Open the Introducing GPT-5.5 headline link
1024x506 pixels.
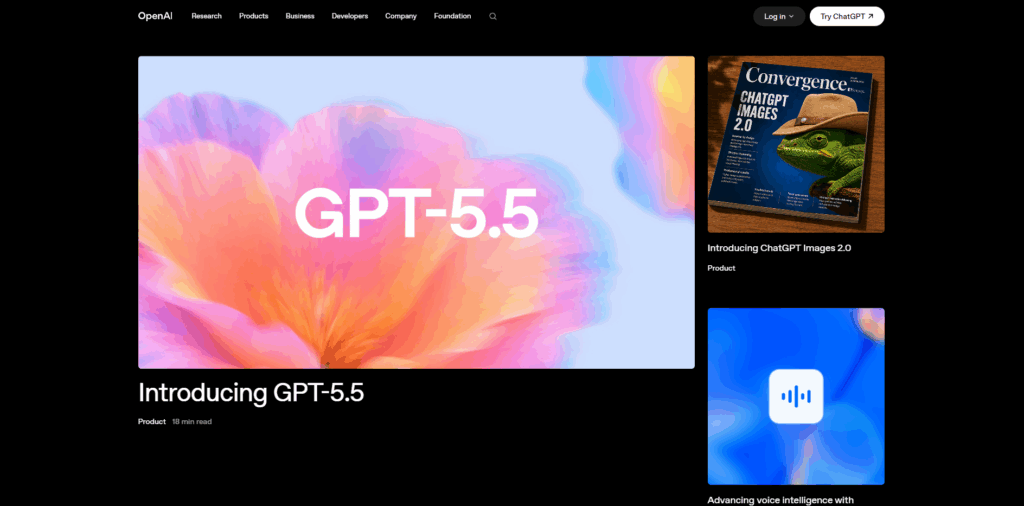tap(251, 393)
